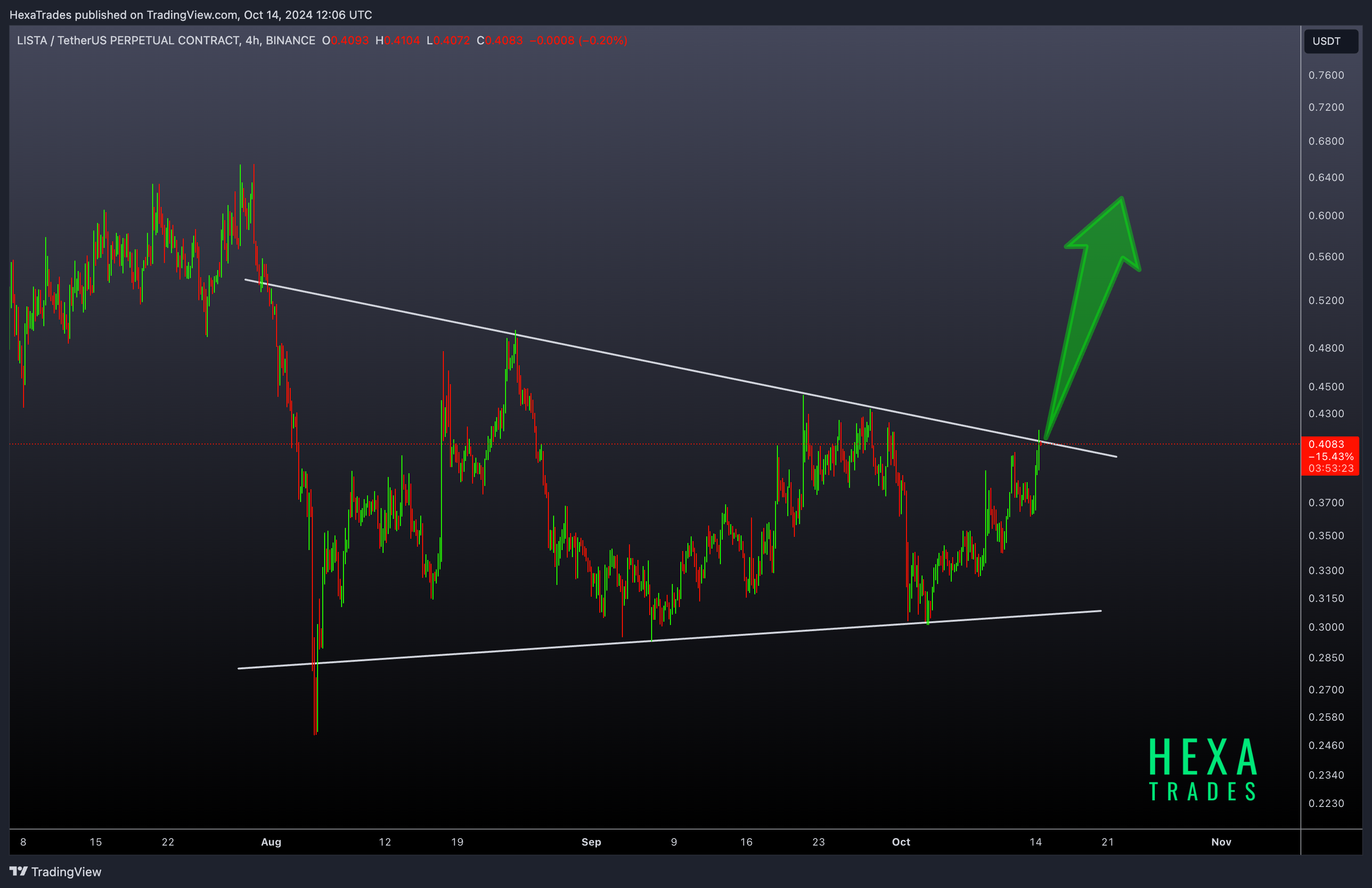The image size is (1372, 888).
Task: Click the Aug label on time axis
Action: click(271, 842)
